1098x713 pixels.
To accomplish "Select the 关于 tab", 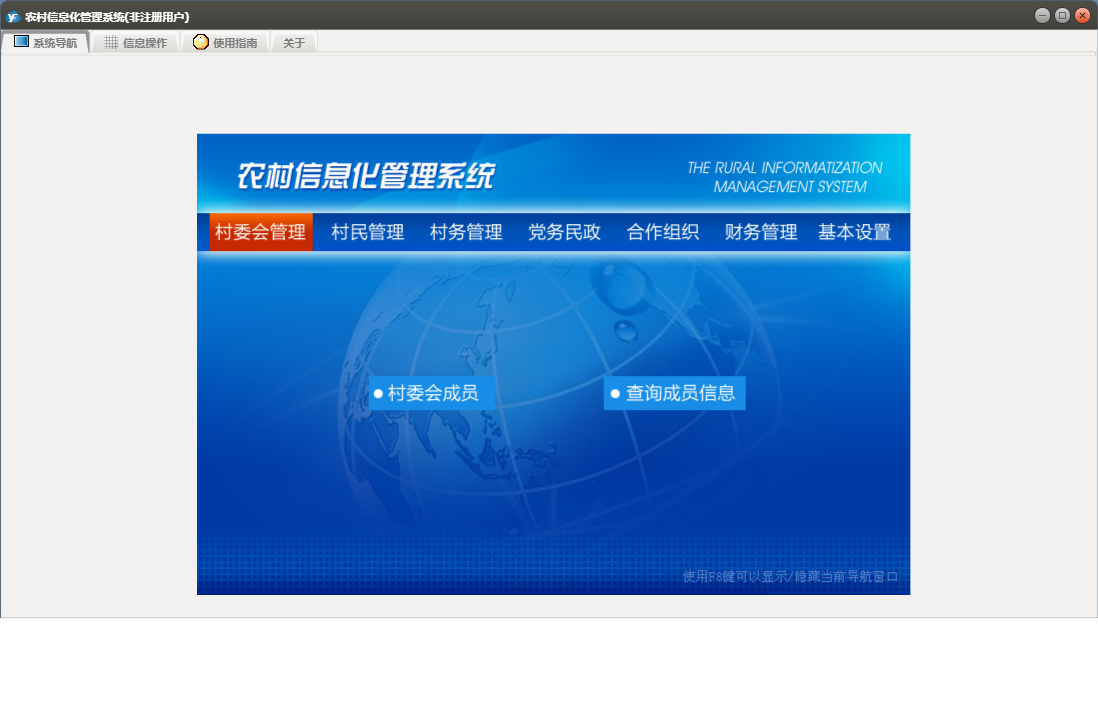I will tap(294, 42).
